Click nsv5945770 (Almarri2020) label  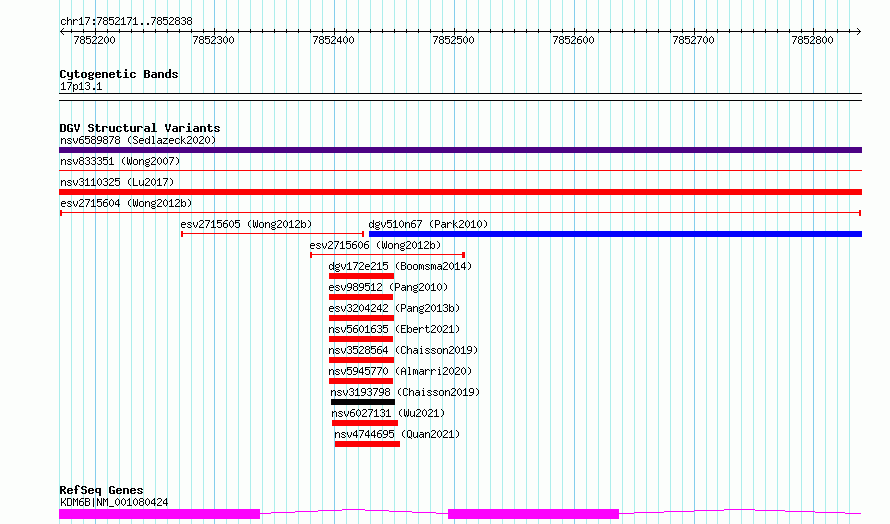pos(400,371)
